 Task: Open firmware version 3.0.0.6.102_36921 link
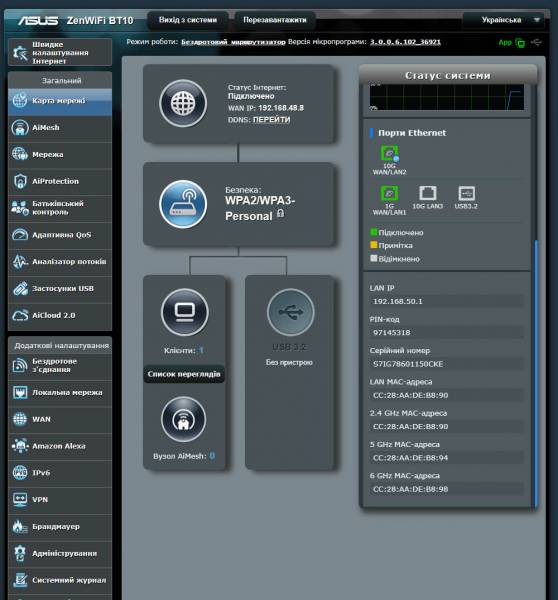click(x=405, y=42)
